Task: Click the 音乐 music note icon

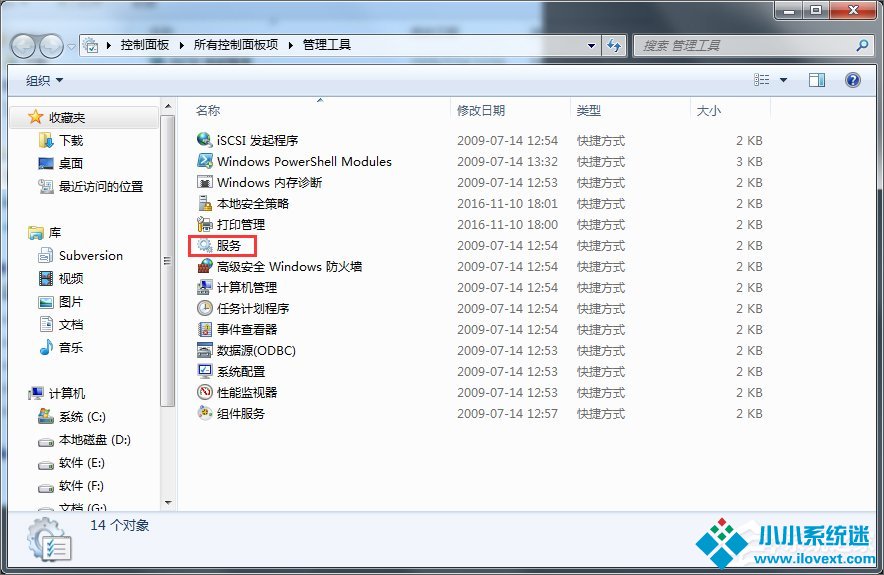Action: point(46,347)
